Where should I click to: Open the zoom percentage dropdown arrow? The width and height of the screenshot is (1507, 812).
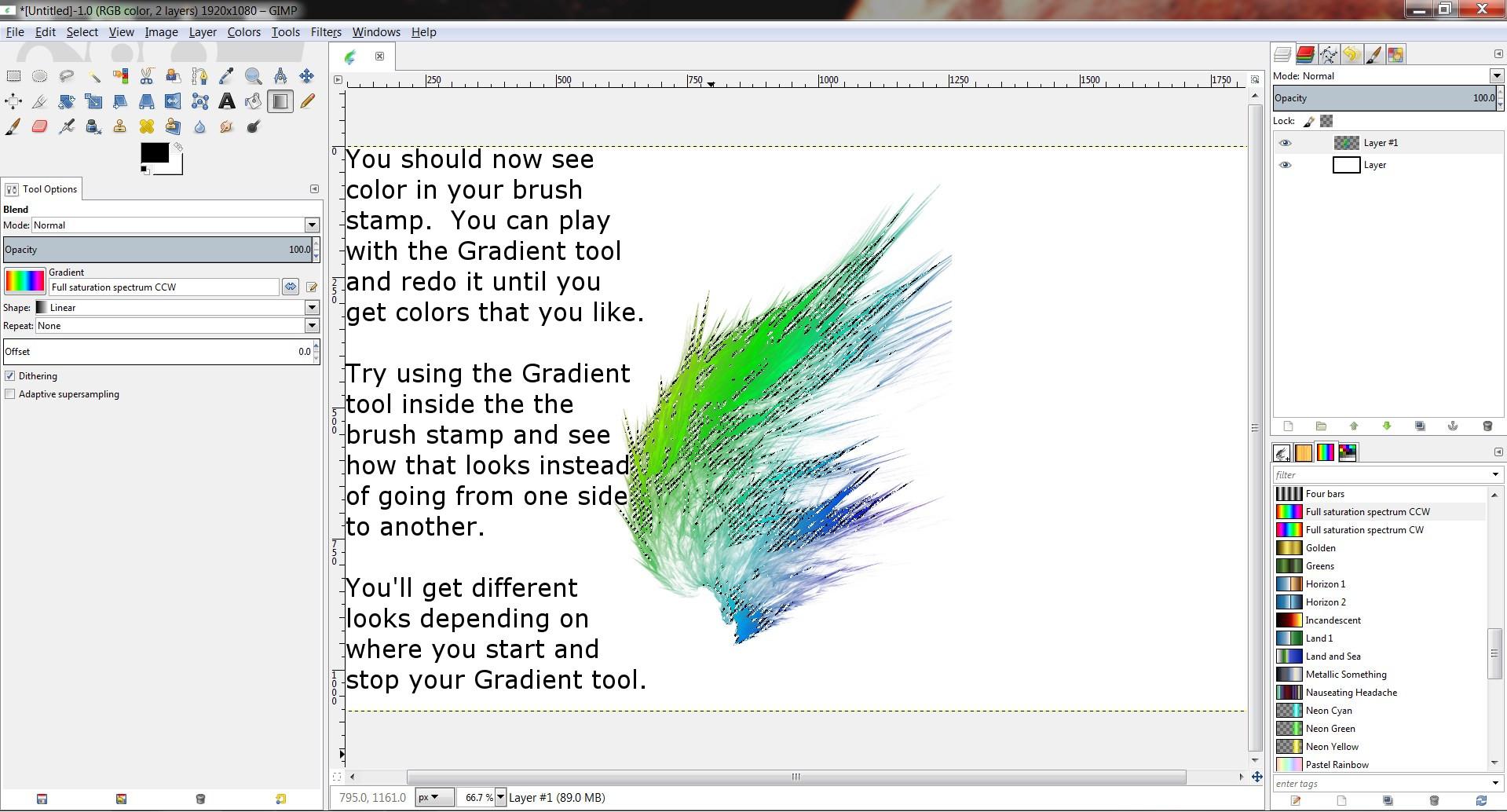click(x=500, y=797)
